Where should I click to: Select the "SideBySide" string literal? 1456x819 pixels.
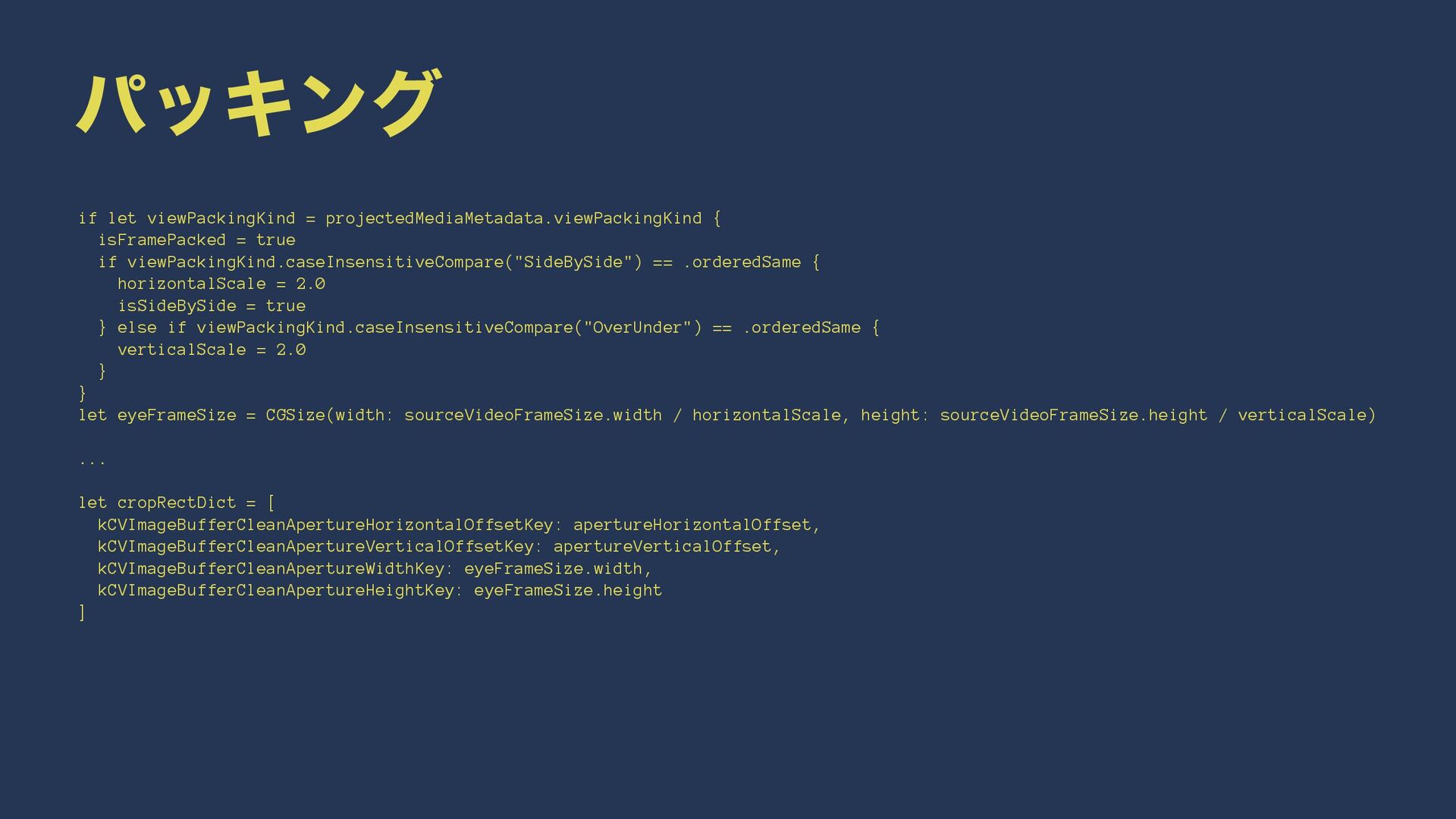click(573, 262)
